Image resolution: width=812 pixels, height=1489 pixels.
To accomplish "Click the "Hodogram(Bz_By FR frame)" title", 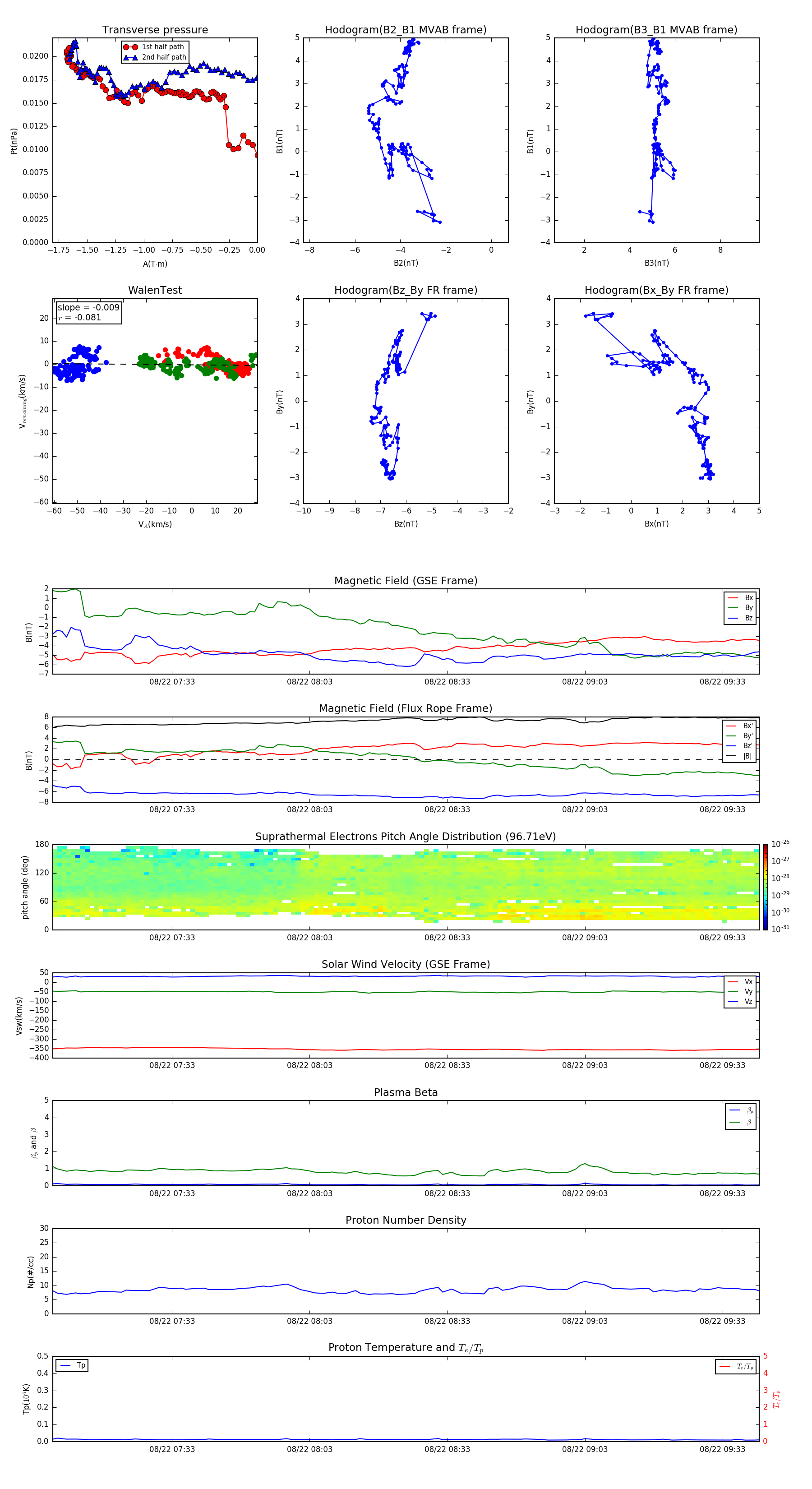I will [x=406, y=290].
